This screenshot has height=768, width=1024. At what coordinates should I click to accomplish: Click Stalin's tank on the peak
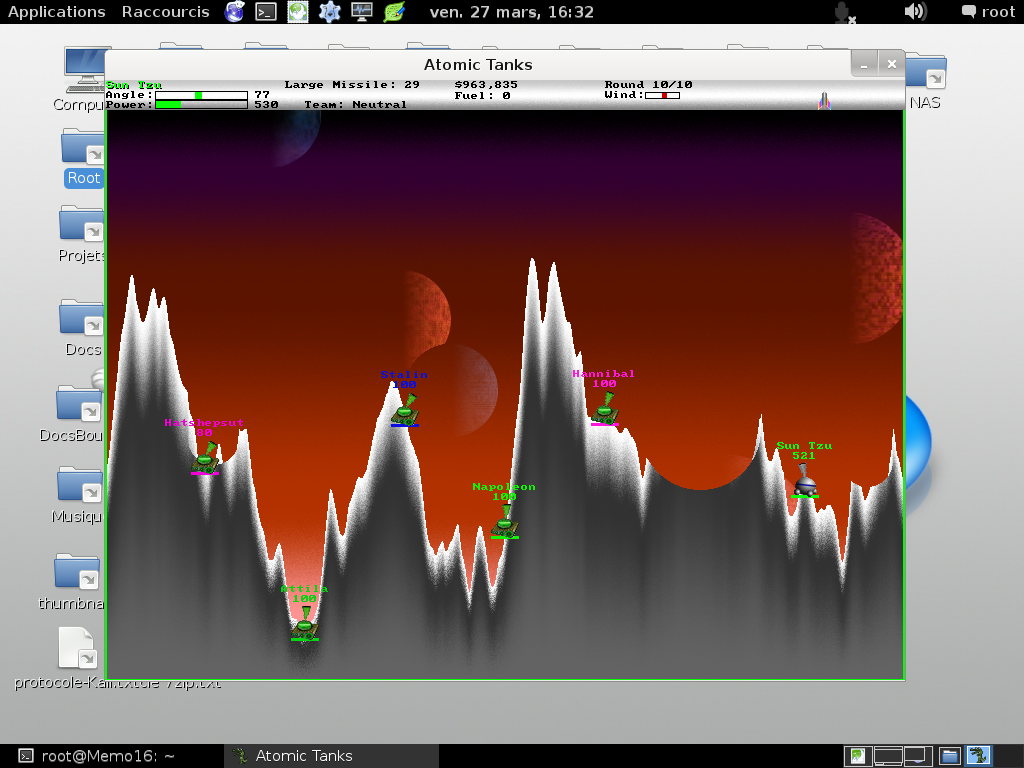[x=405, y=410]
